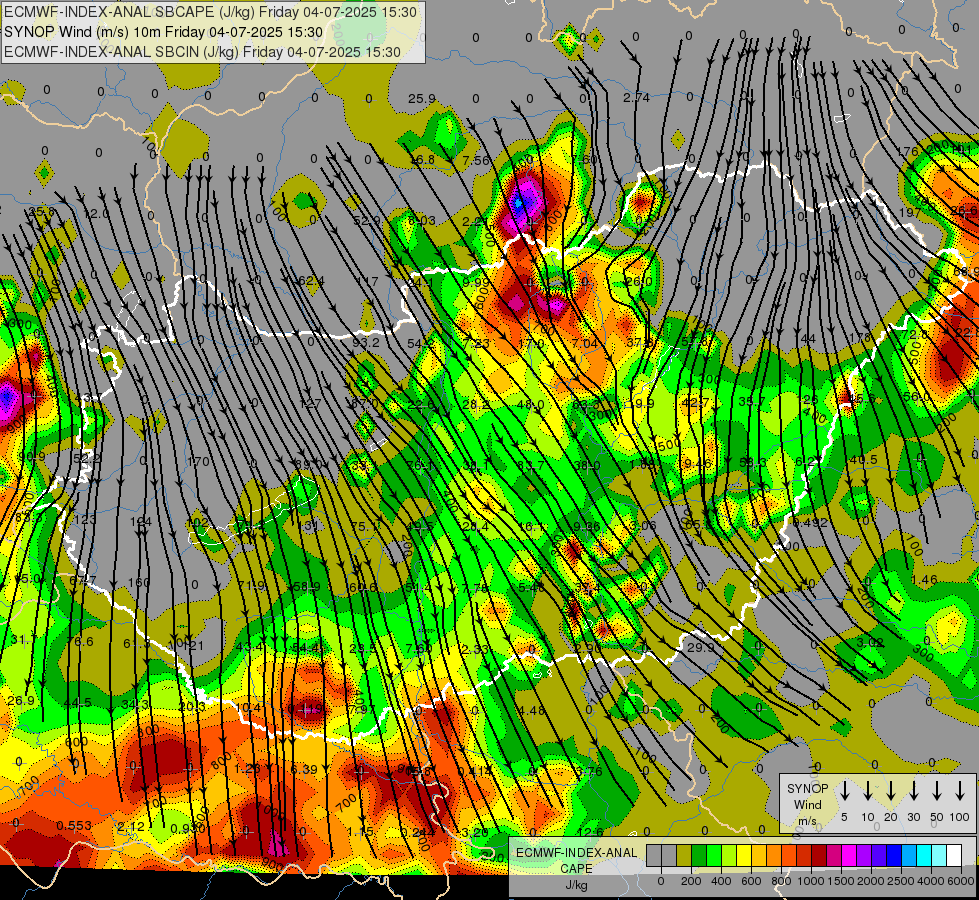Click the 50 m/s wind arrow in SYNOP legend
979x900 pixels.
click(937, 790)
